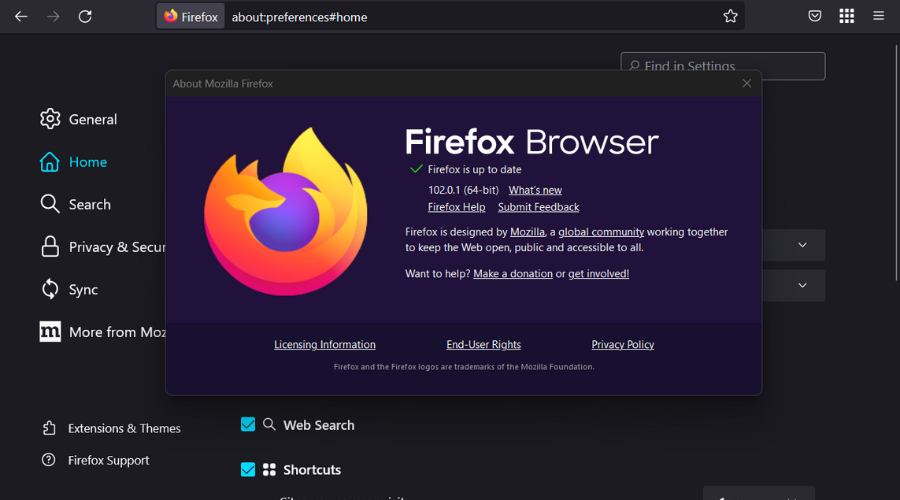Open the Firefox Help link
Screen dimensions: 900x500
[456, 207]
